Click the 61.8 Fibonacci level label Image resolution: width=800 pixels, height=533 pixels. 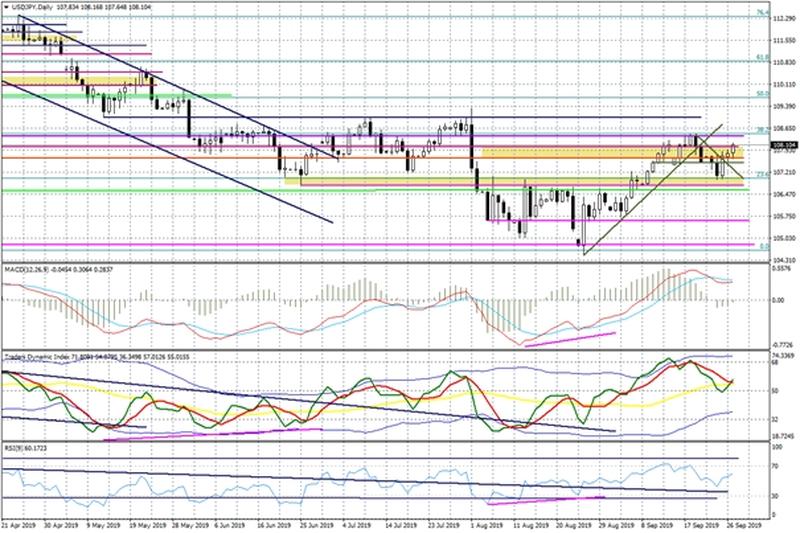pos(760,58)
